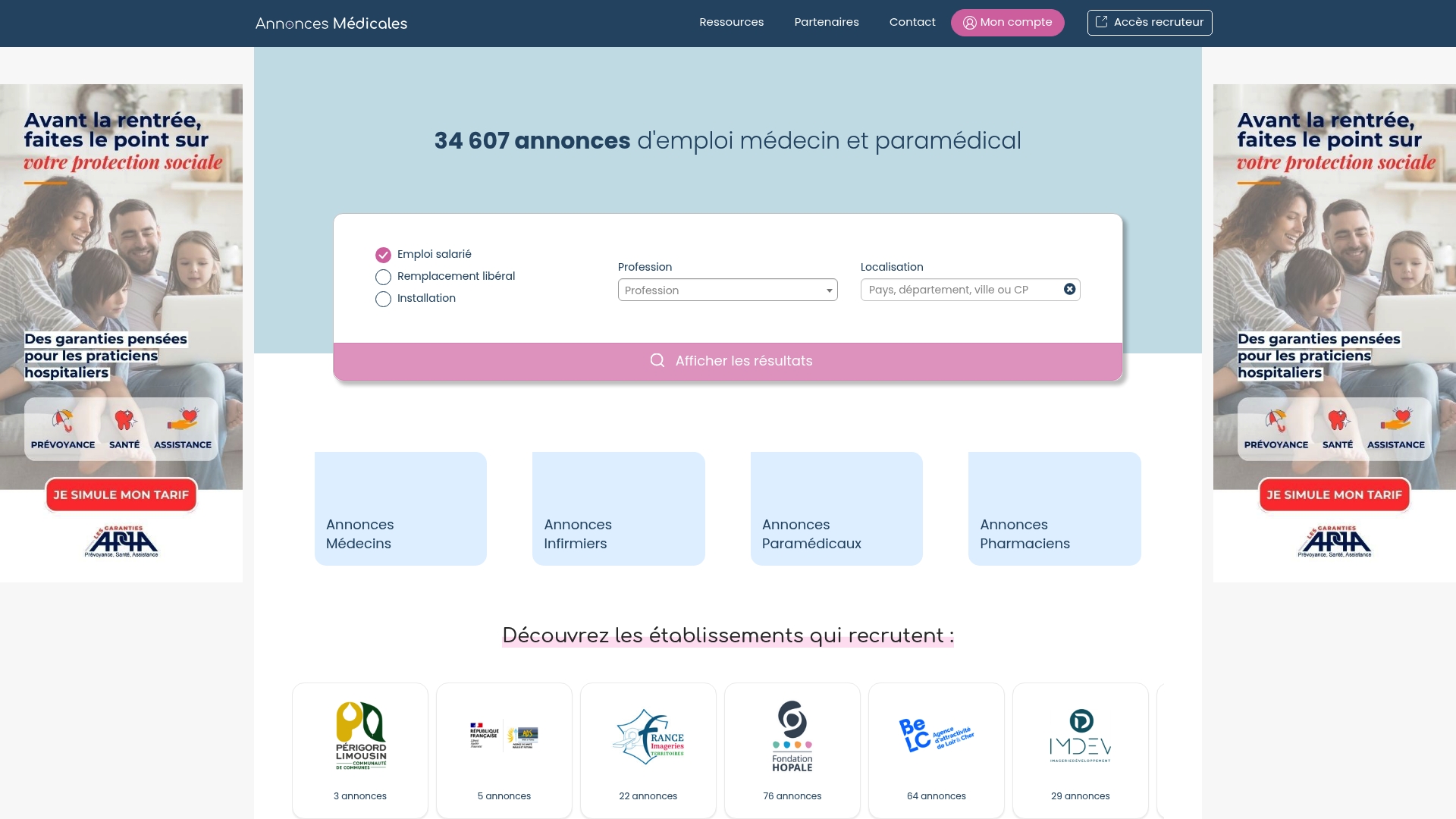Clear the Localisation field with the X icon
This screenshot has width=1456, height=819.
(1069, 289)
